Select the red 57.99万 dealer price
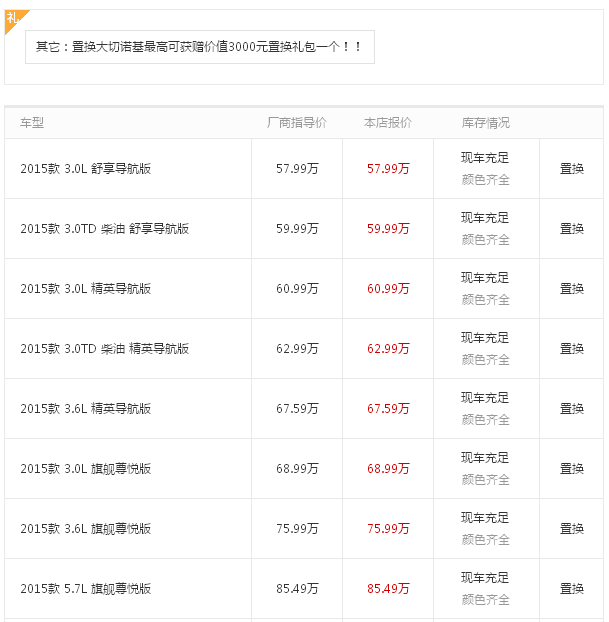This screenshot has width=609, height=622. [x=388, y=169]
